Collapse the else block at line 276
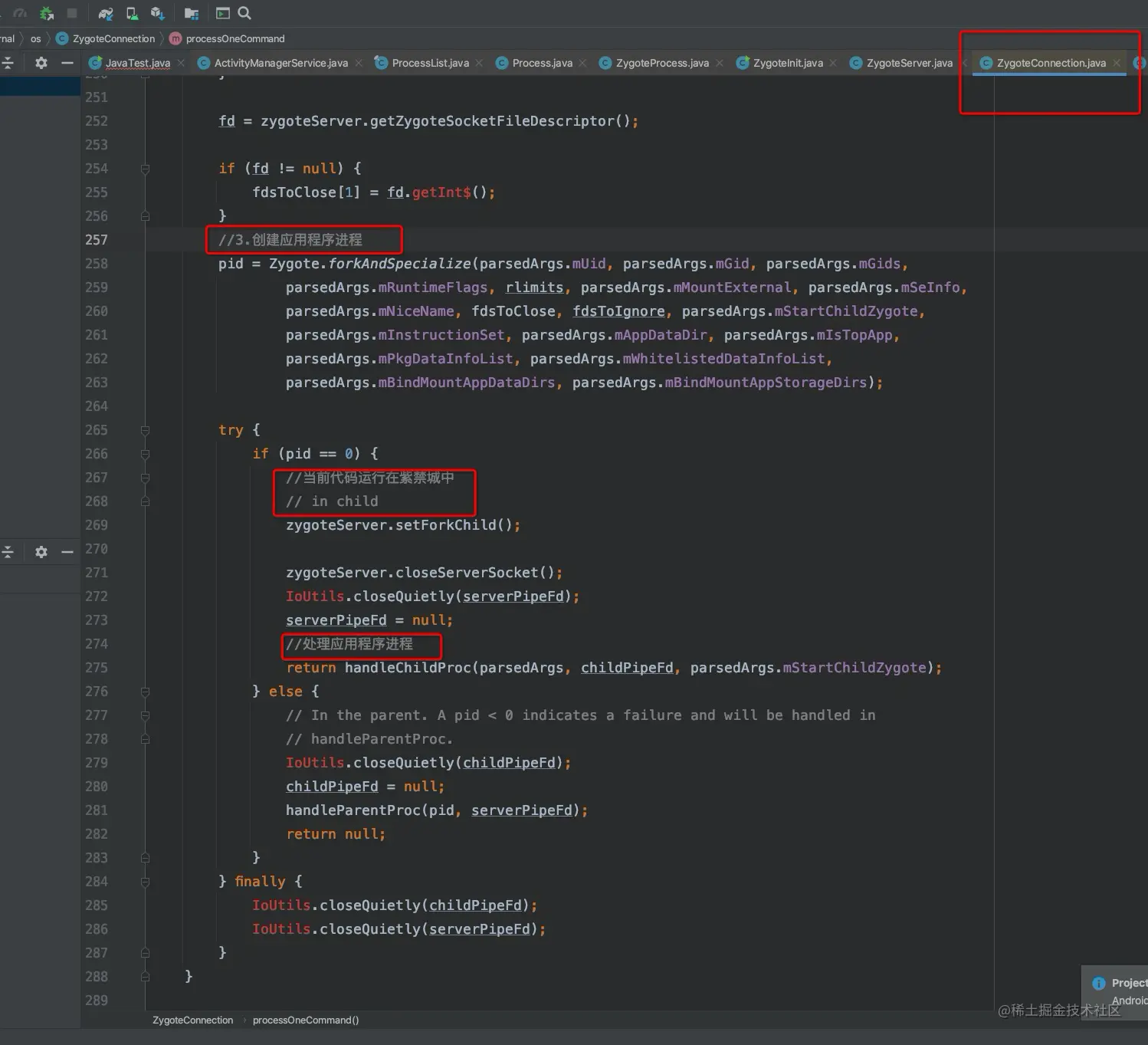Viewport: 1148px width, 1045px height. [x=145, y=692]
